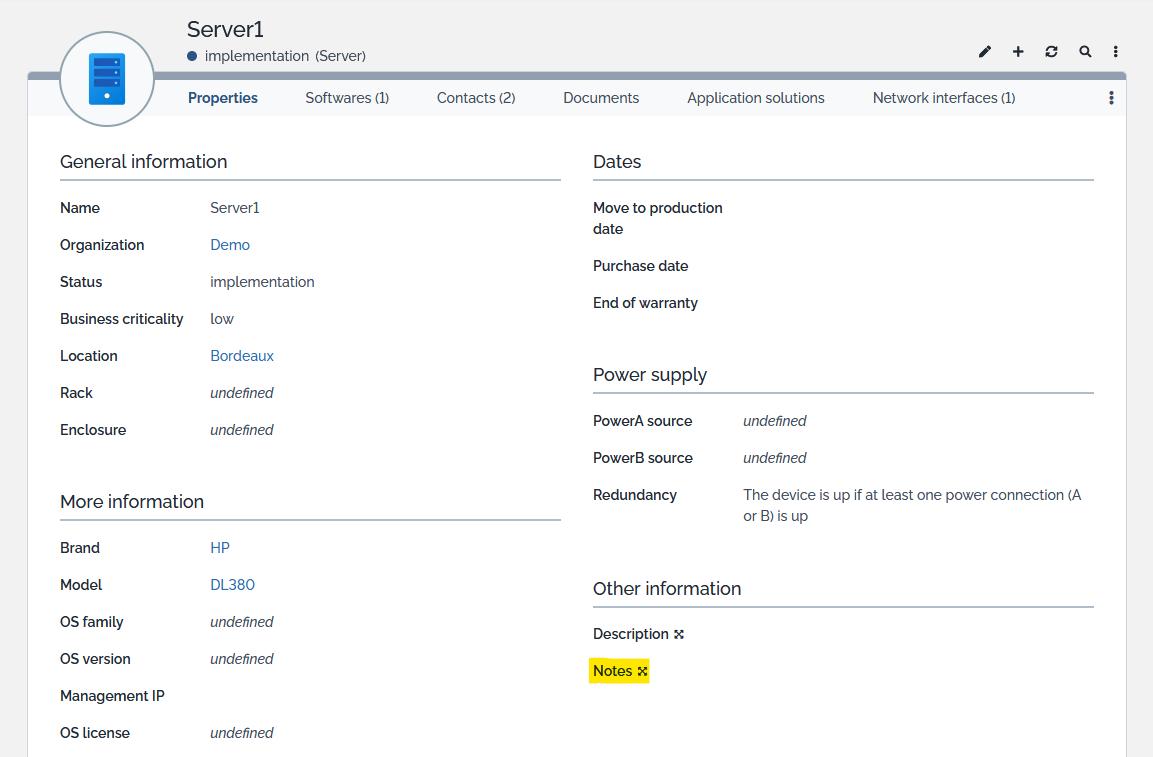This screenshot has height=757, width=1153.
Task: Open Network interfaces (1) tab
Action: pos(944,98)
